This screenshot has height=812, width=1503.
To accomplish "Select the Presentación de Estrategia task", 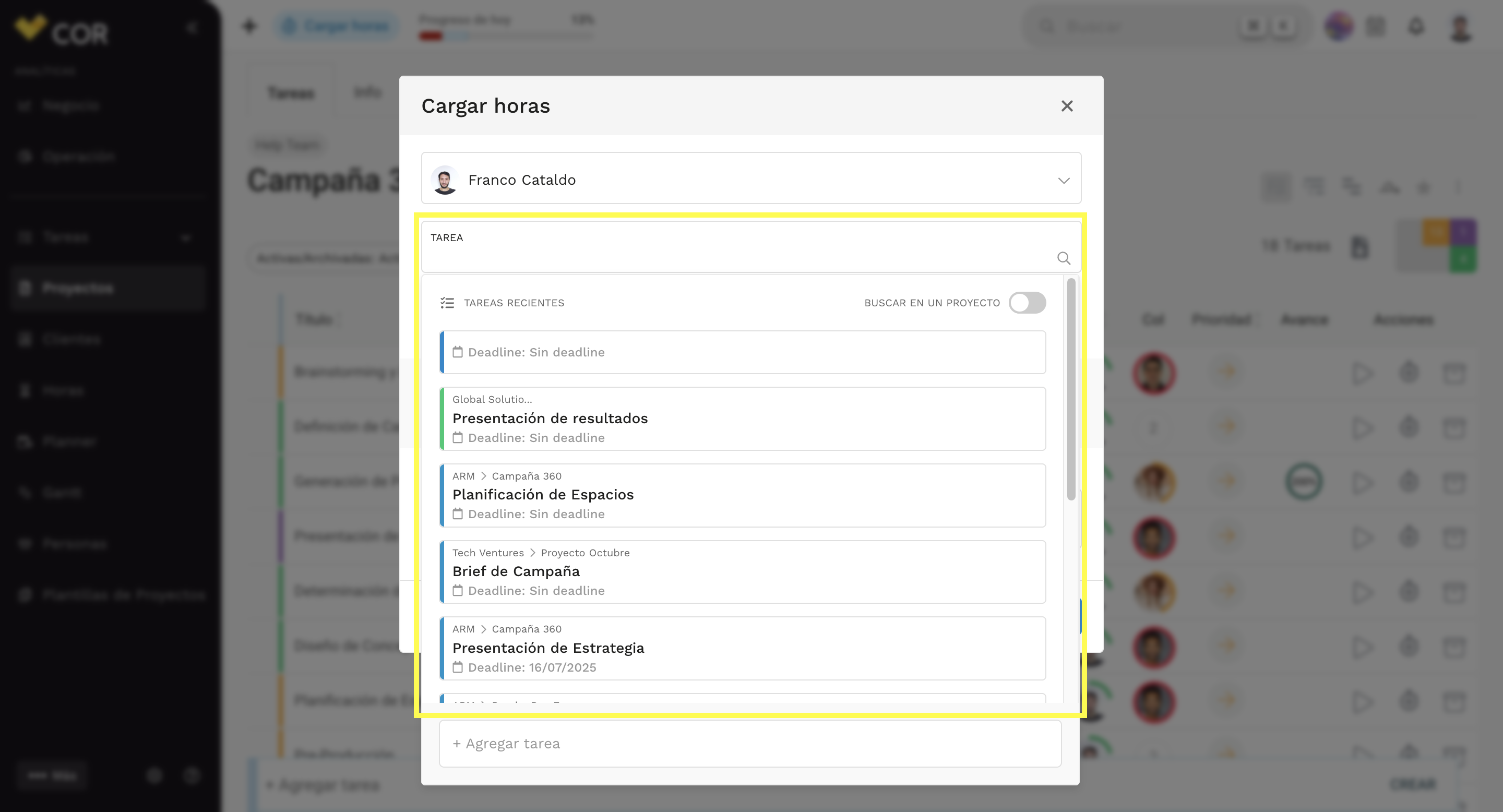I will click(742, 648).
